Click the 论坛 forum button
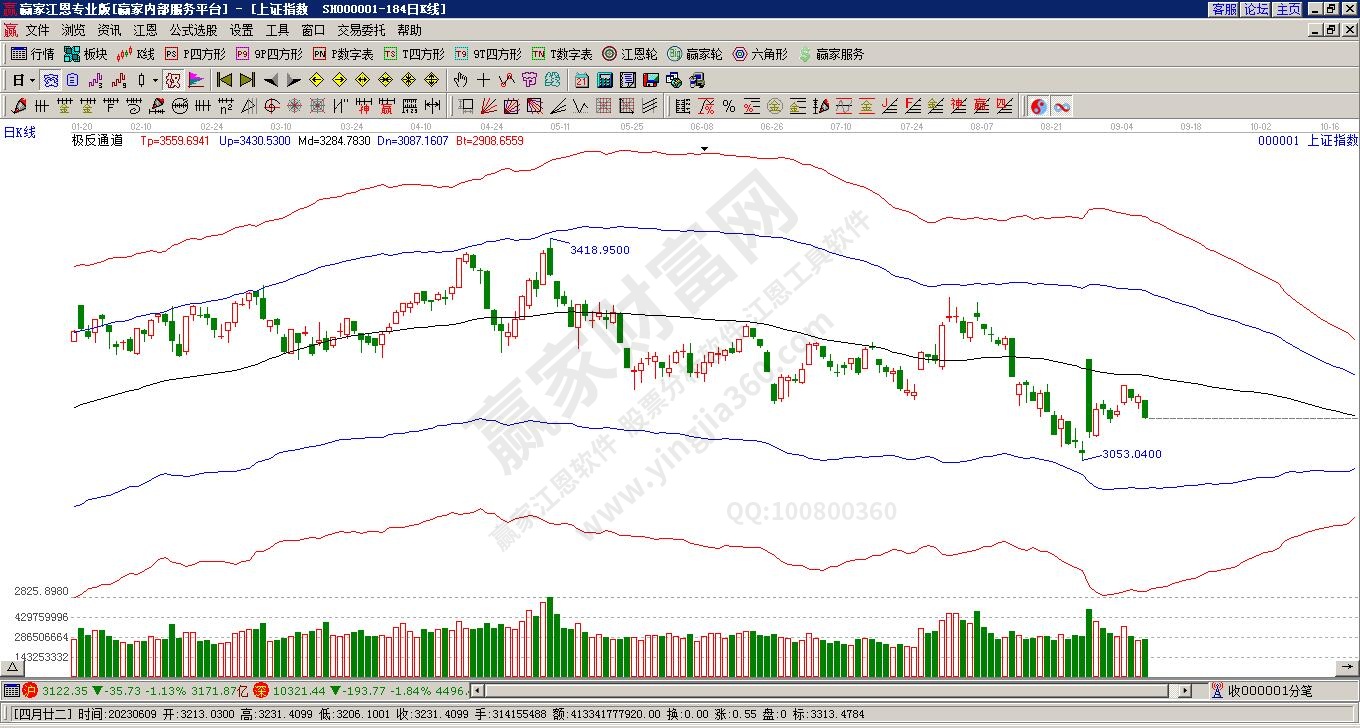The height and width of the screenshot is (728, 1360). (1256, 9)
